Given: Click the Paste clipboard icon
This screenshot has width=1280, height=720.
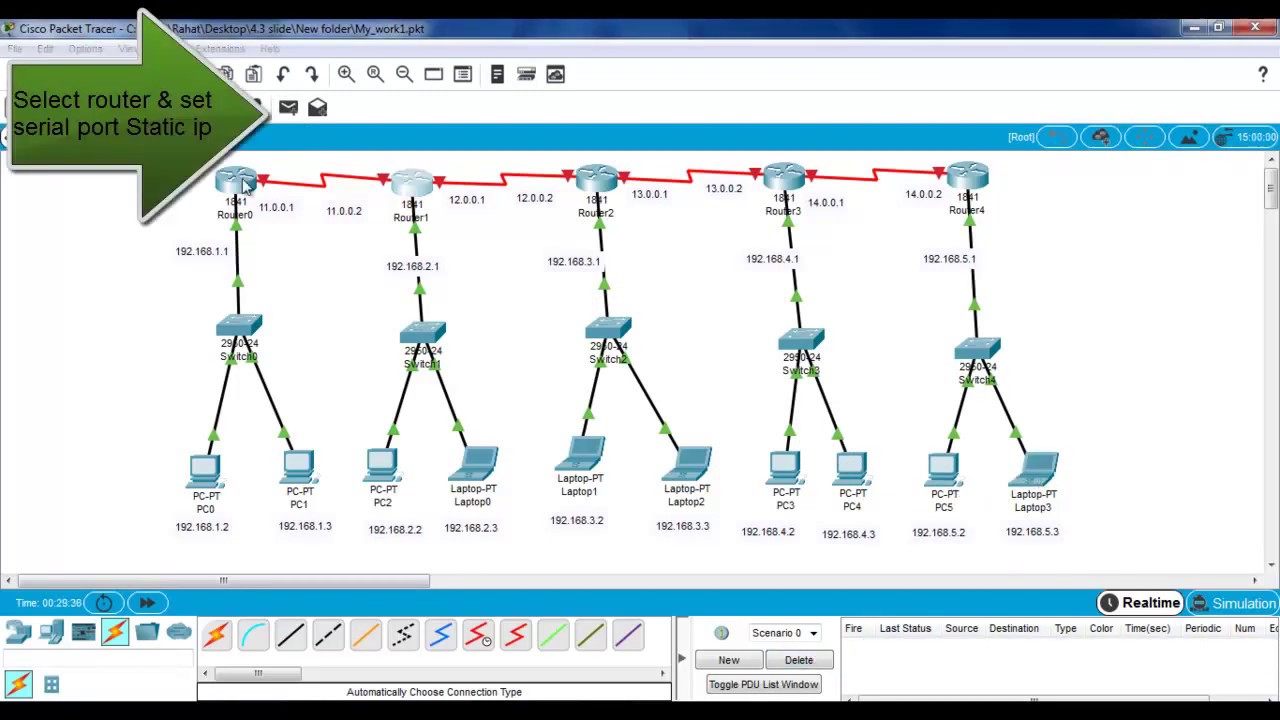Looking at the screenshot, I should [x=254, y=74].
